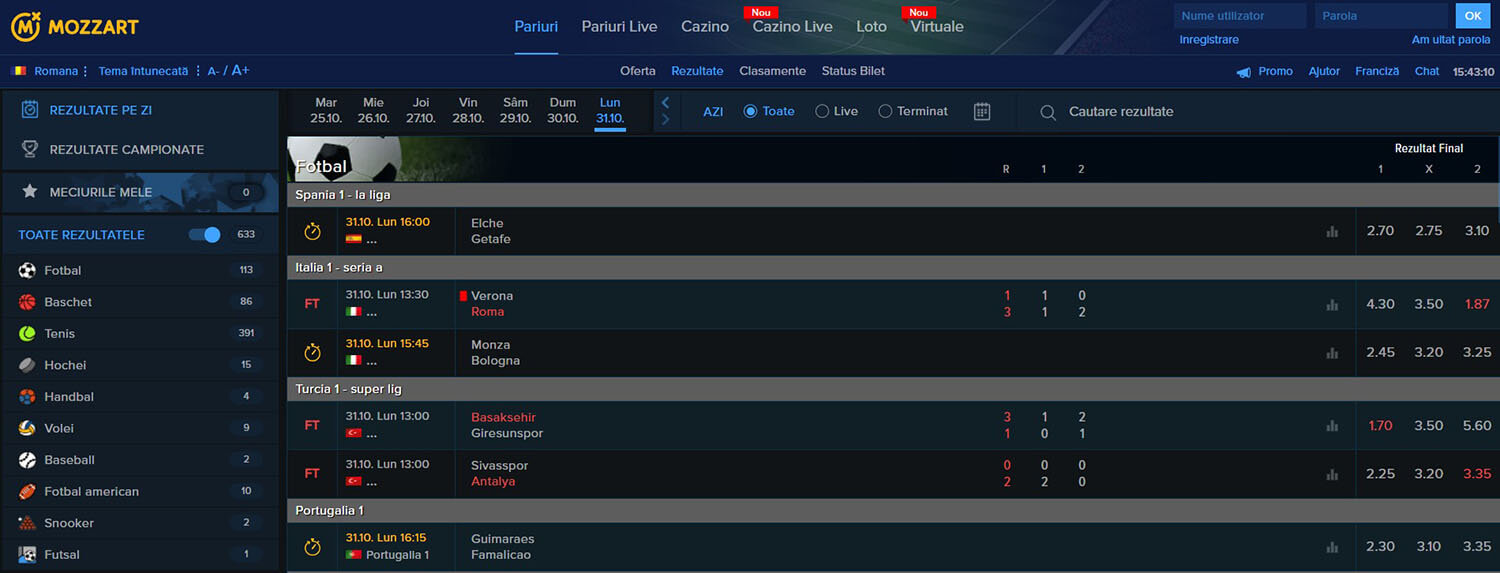Increase font size with A+

[x=240, y=71]
